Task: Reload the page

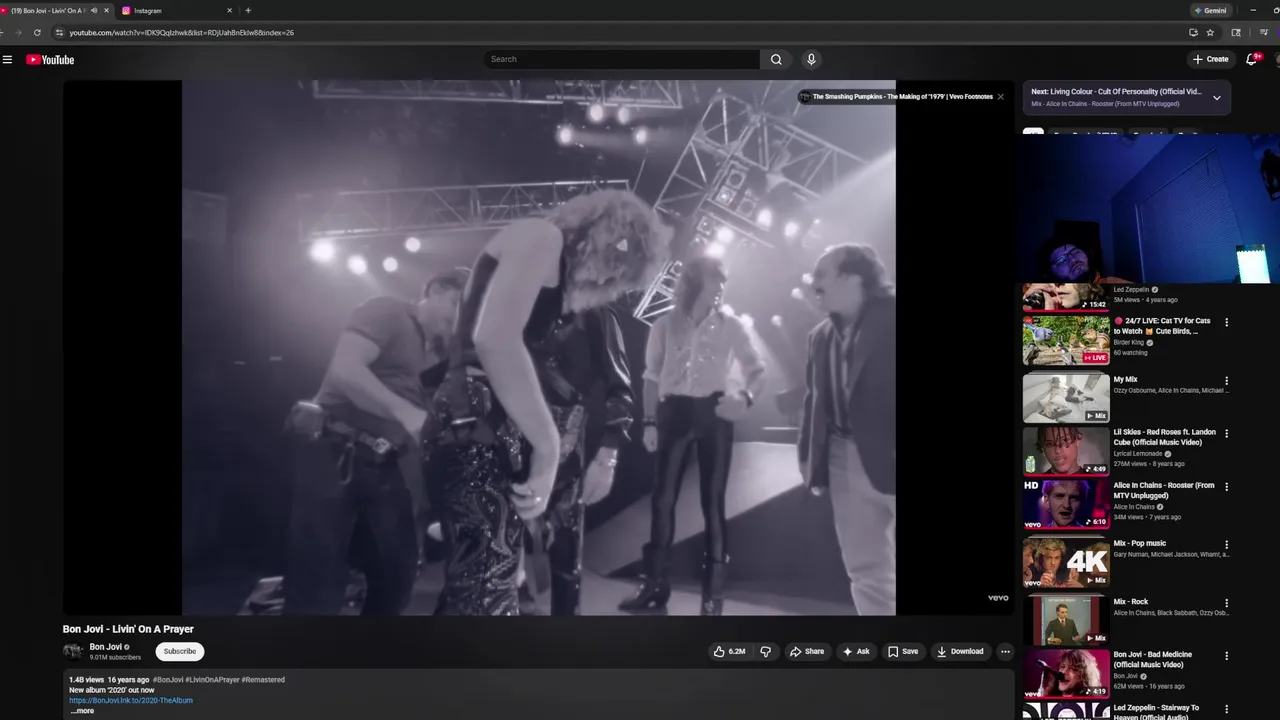Action: (37, 32)
